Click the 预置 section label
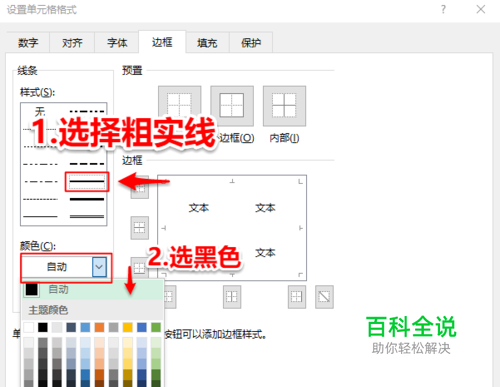 pos(132,70)
